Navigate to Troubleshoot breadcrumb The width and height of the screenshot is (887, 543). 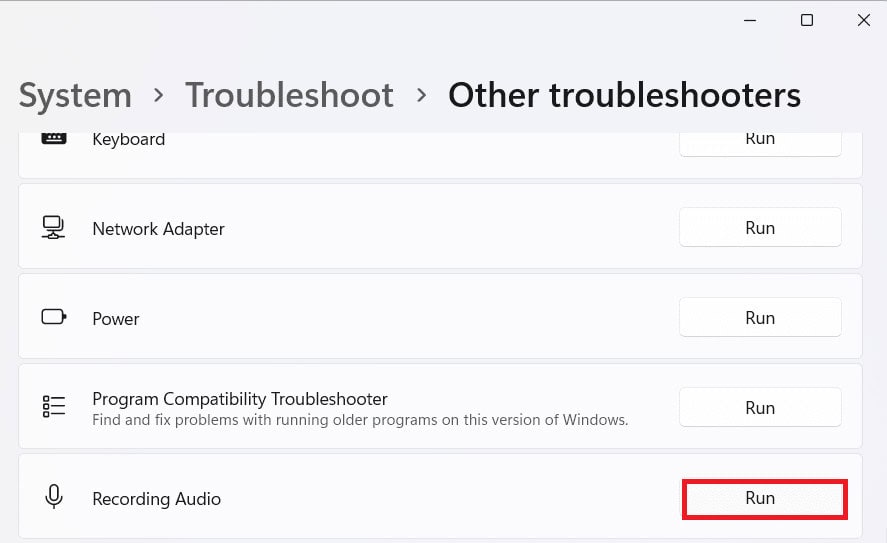pos(289,95)
